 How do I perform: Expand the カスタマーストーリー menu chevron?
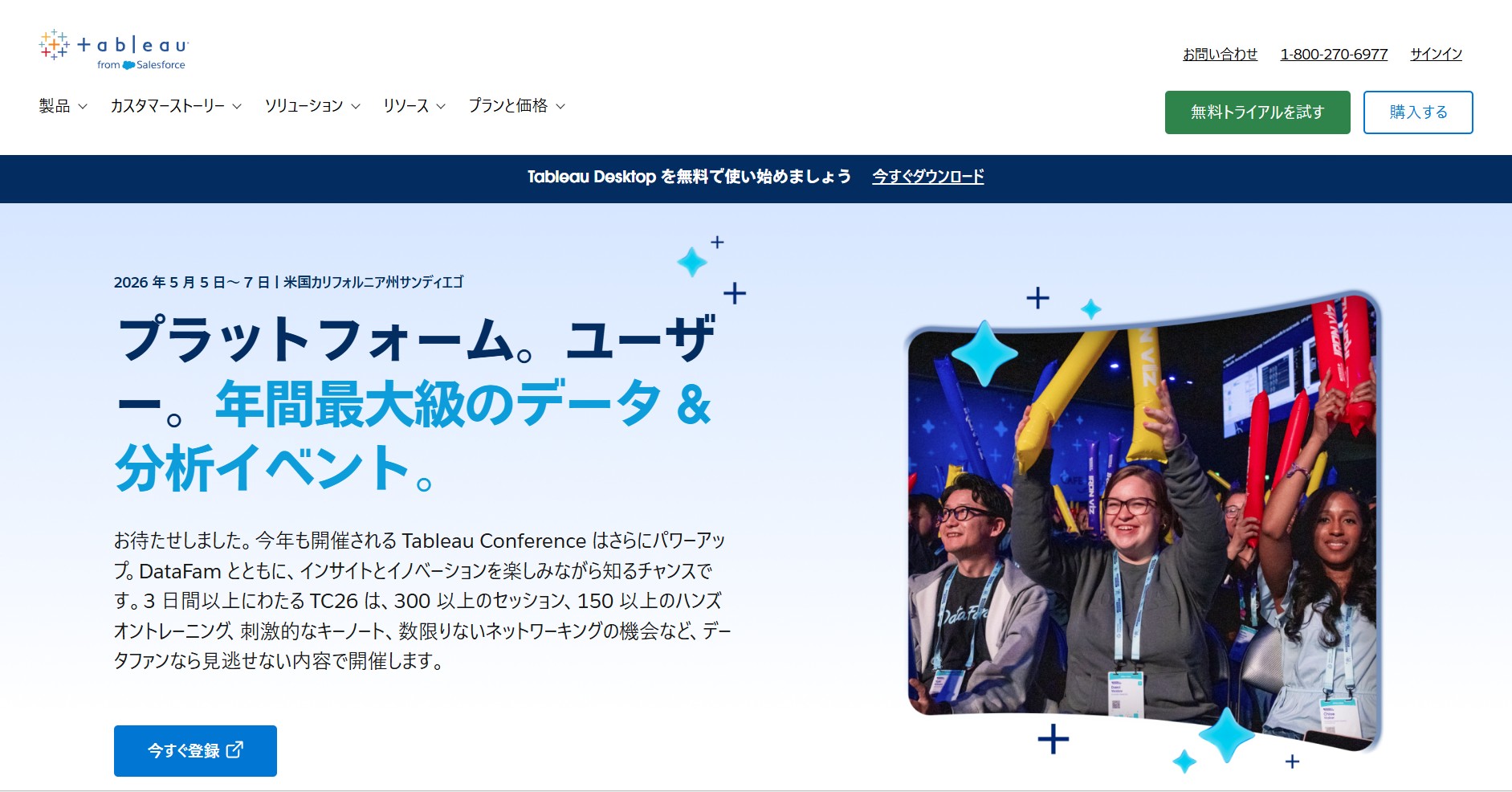[x=237, y=106]
